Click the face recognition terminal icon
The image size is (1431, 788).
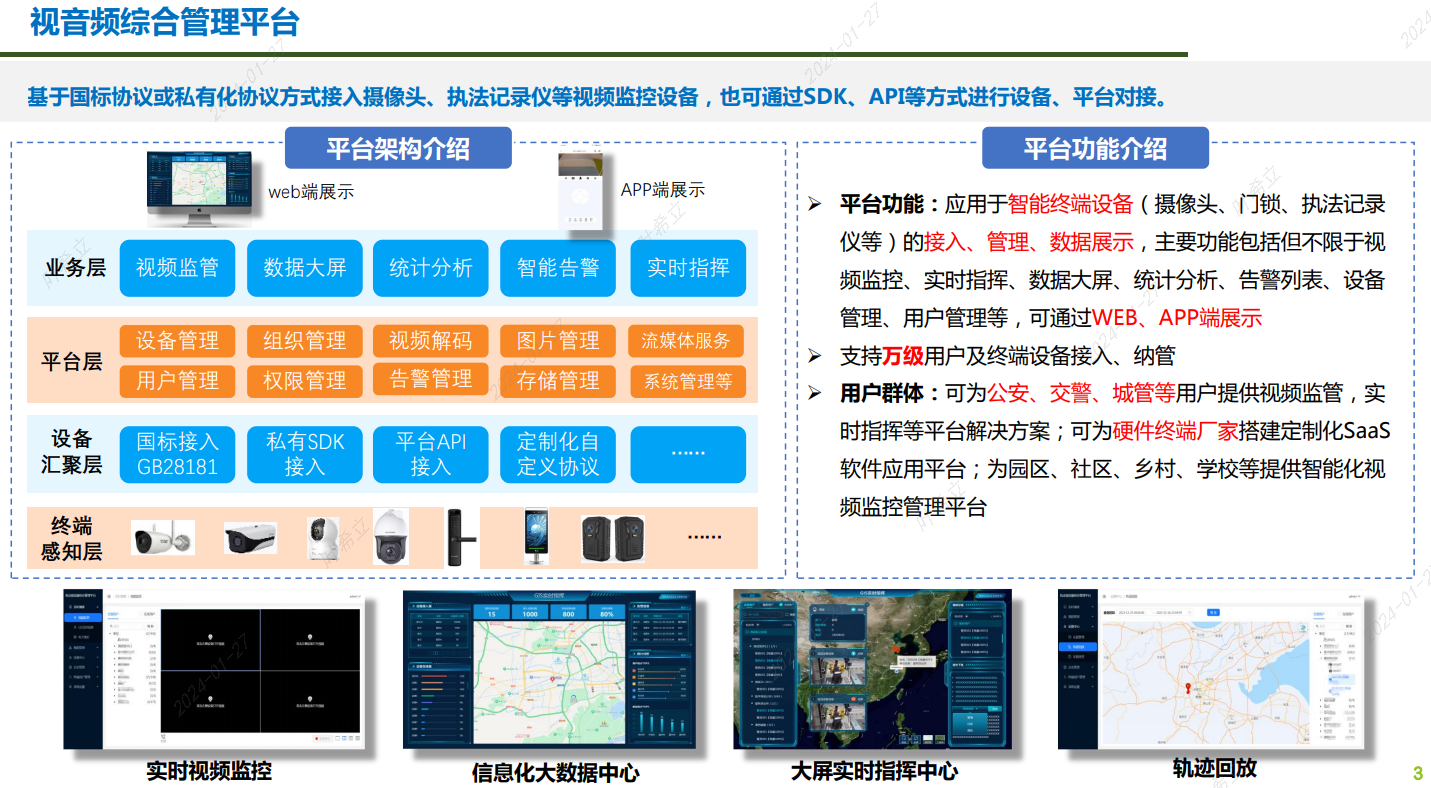538,537
